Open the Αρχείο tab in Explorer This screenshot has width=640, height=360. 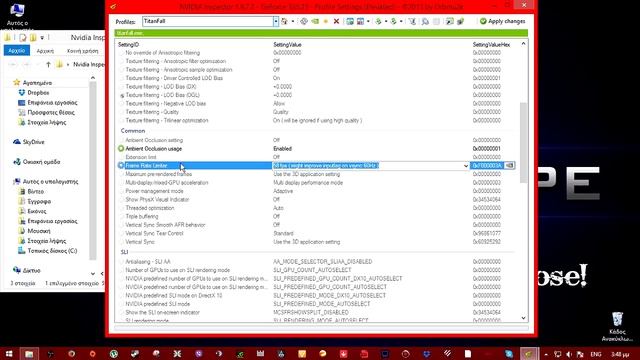click(17, 51)
